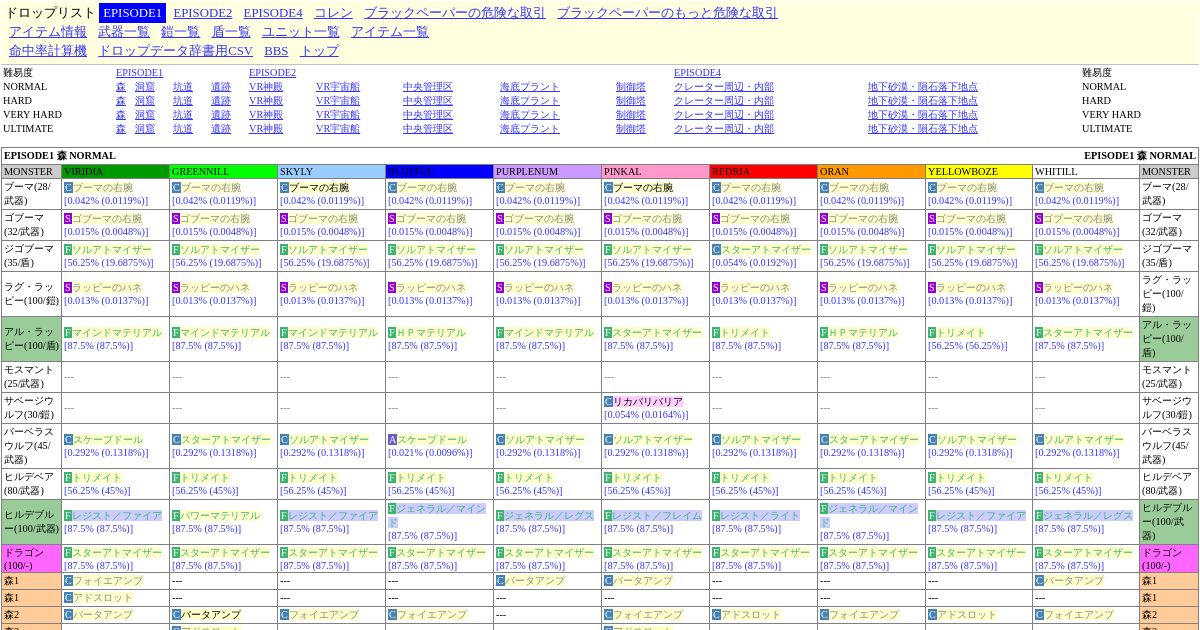
Task: Open VR宇宙船 in the HARD row
Action: pos(338,101)
